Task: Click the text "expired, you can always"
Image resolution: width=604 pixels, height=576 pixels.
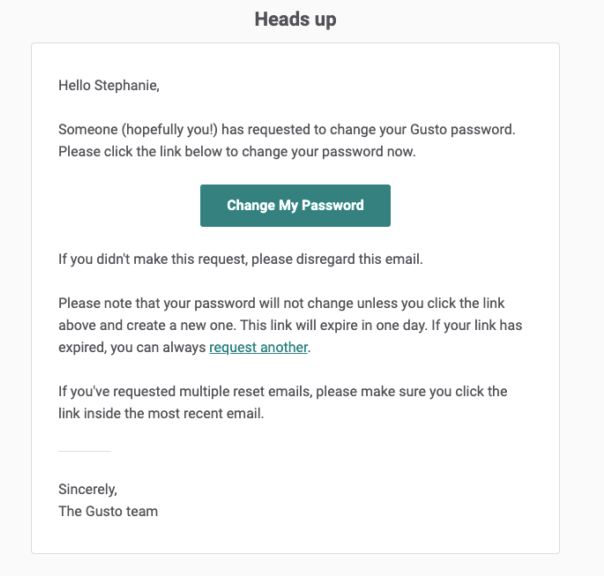Action: (x=132, y=347)
